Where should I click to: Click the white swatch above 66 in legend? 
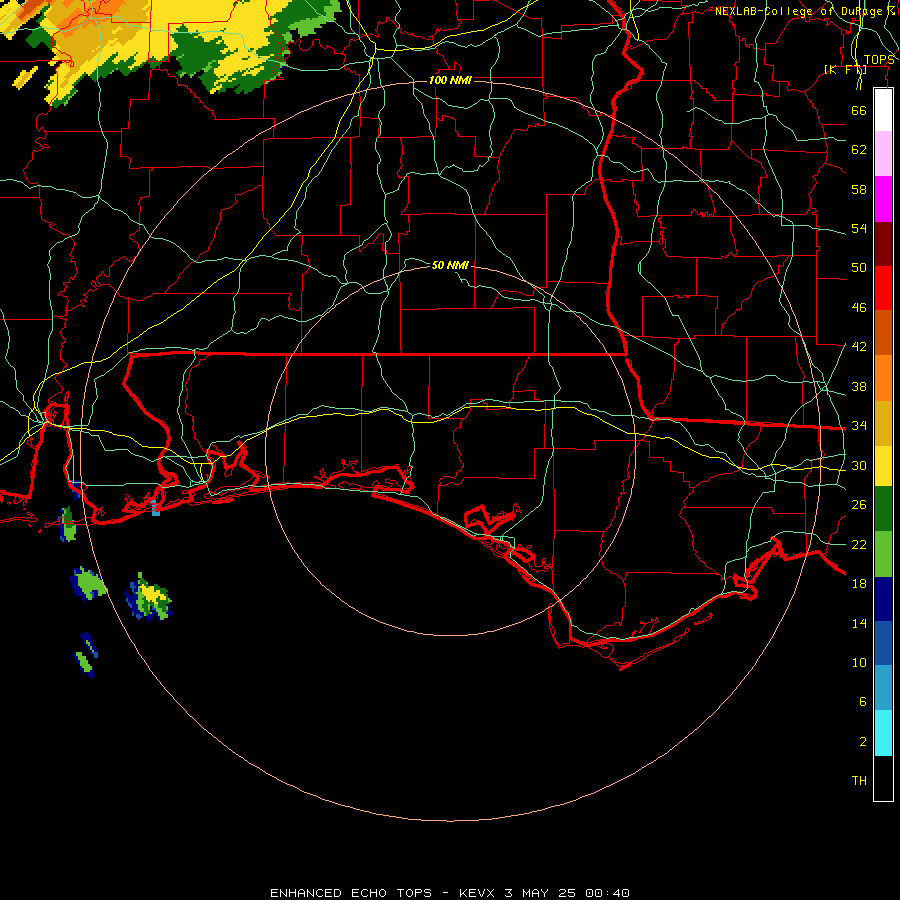[x=883, y=110]
